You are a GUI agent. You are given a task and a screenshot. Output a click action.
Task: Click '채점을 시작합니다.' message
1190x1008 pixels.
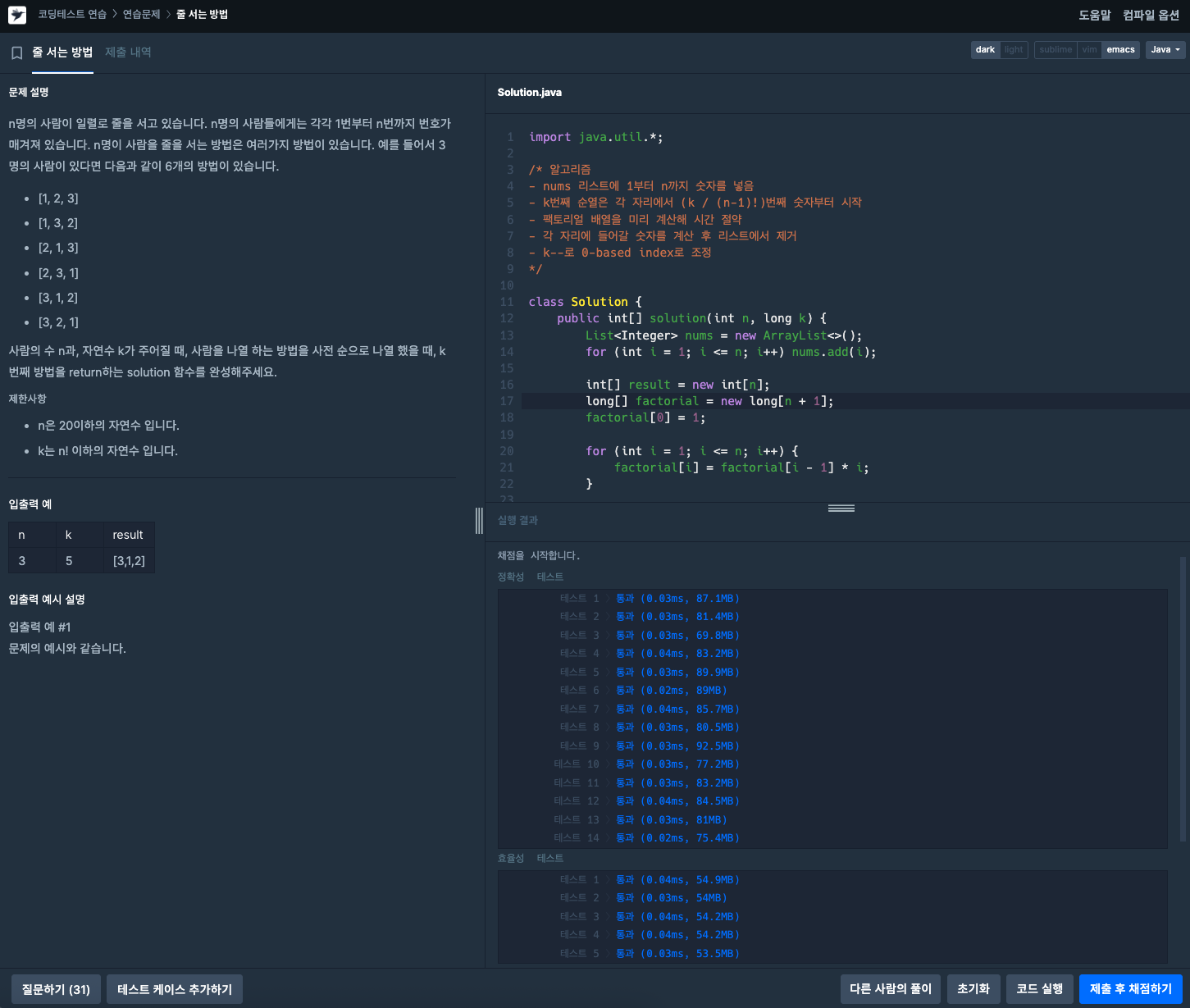538,556
